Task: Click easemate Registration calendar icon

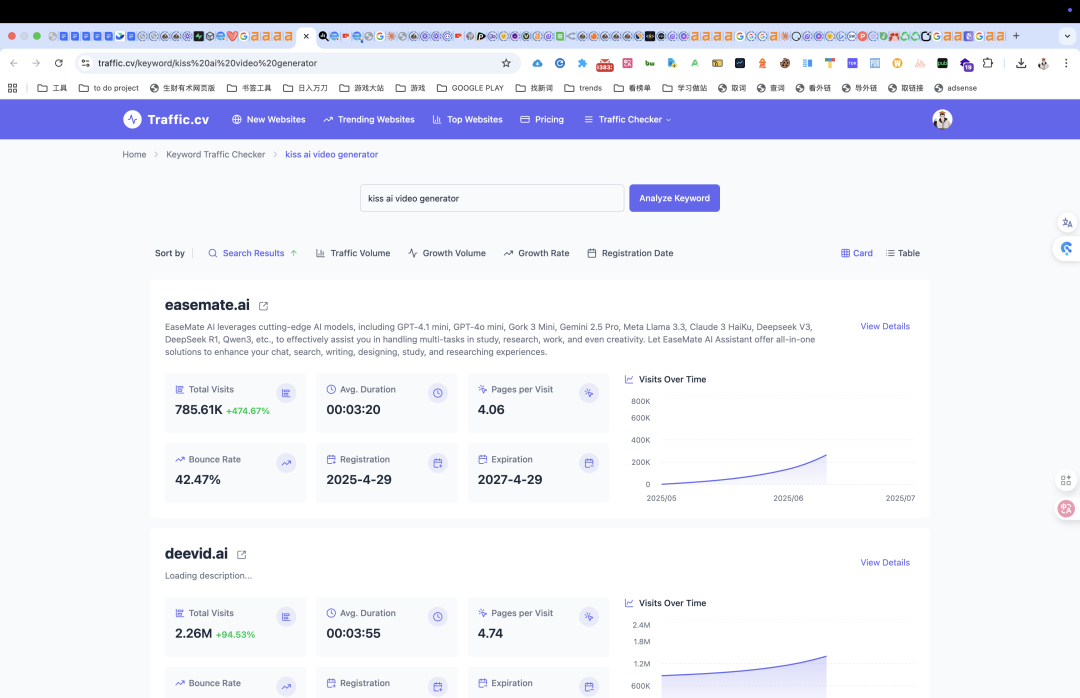Action: pos(437,463)
